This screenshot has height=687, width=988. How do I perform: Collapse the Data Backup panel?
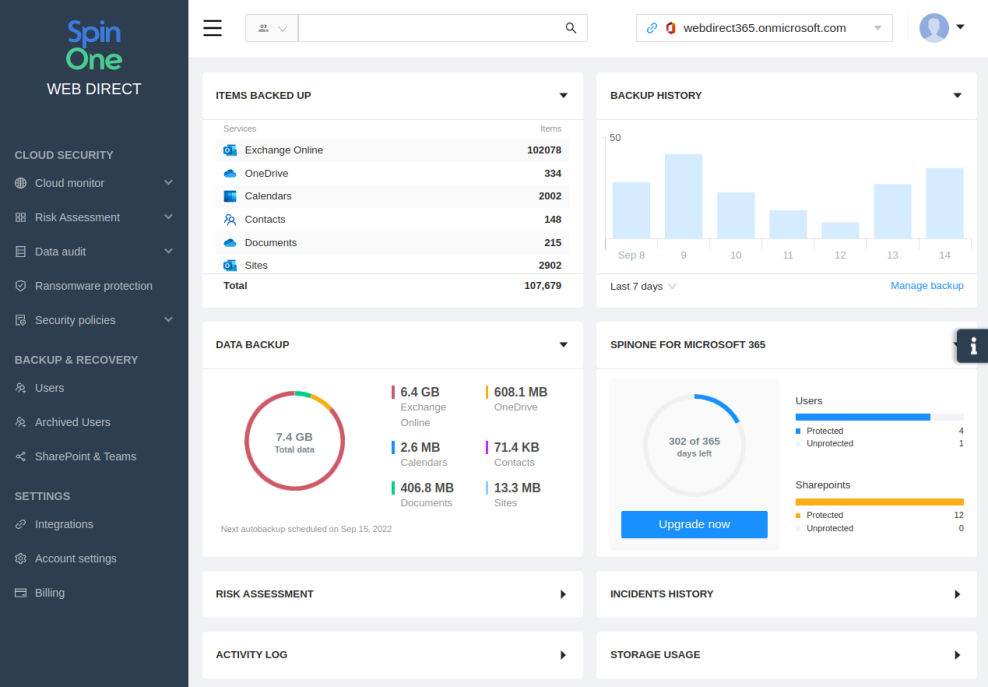click(x=563, y=345)
